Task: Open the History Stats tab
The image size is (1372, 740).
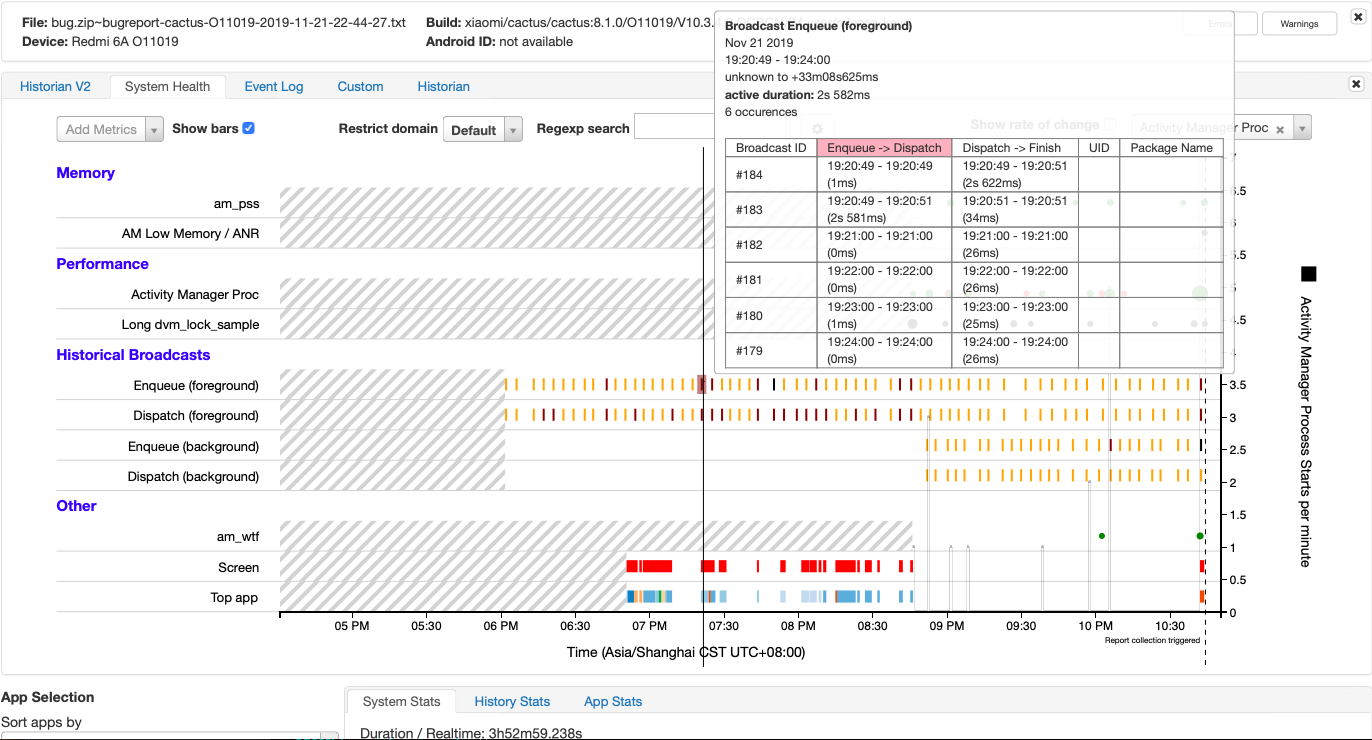Action: click(512, 702)
